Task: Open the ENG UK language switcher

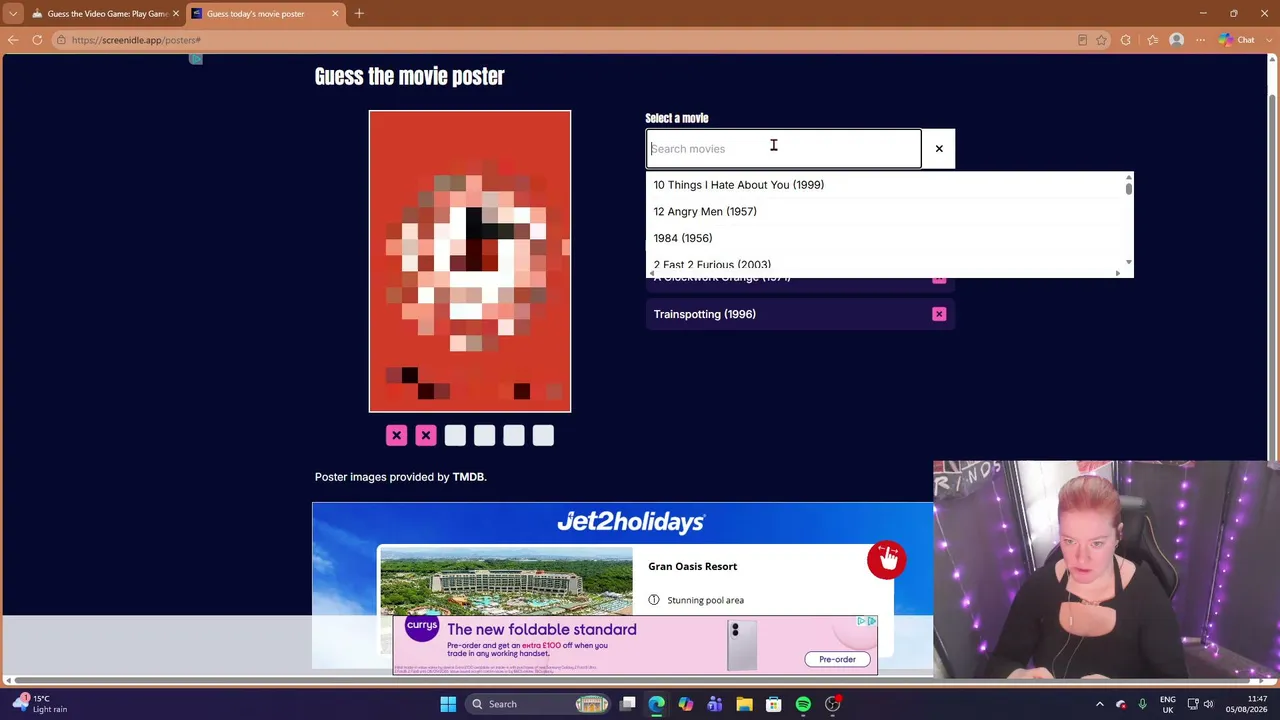Action: pyautogui.click(x=1168, y=704)
